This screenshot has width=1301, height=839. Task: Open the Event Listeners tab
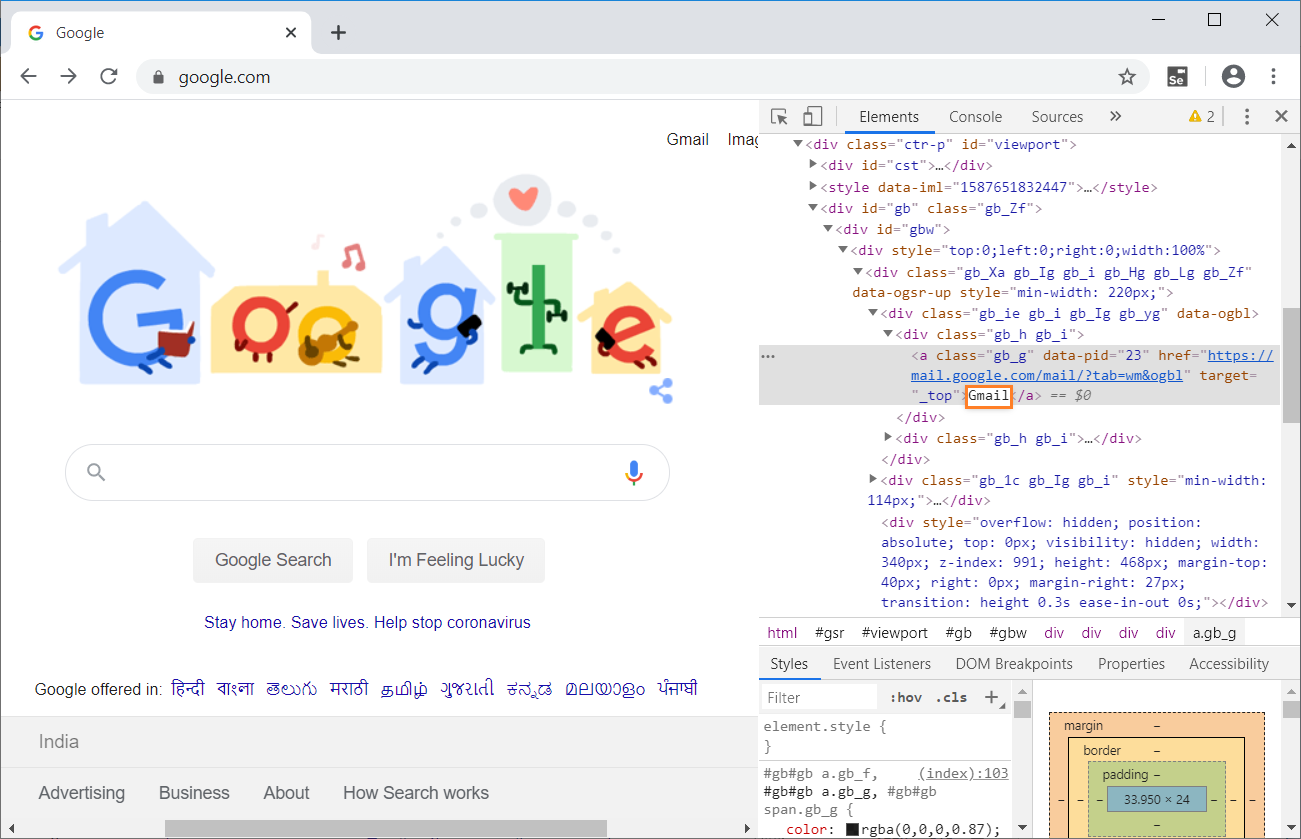pyautogui.click(x=882, y=664)
